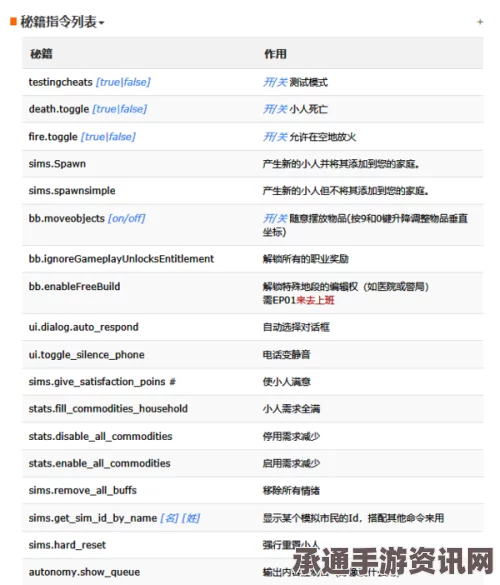Click the dropdown arrow beside 秘籍指令列表

pyautogui.click(x=101, y=23)
